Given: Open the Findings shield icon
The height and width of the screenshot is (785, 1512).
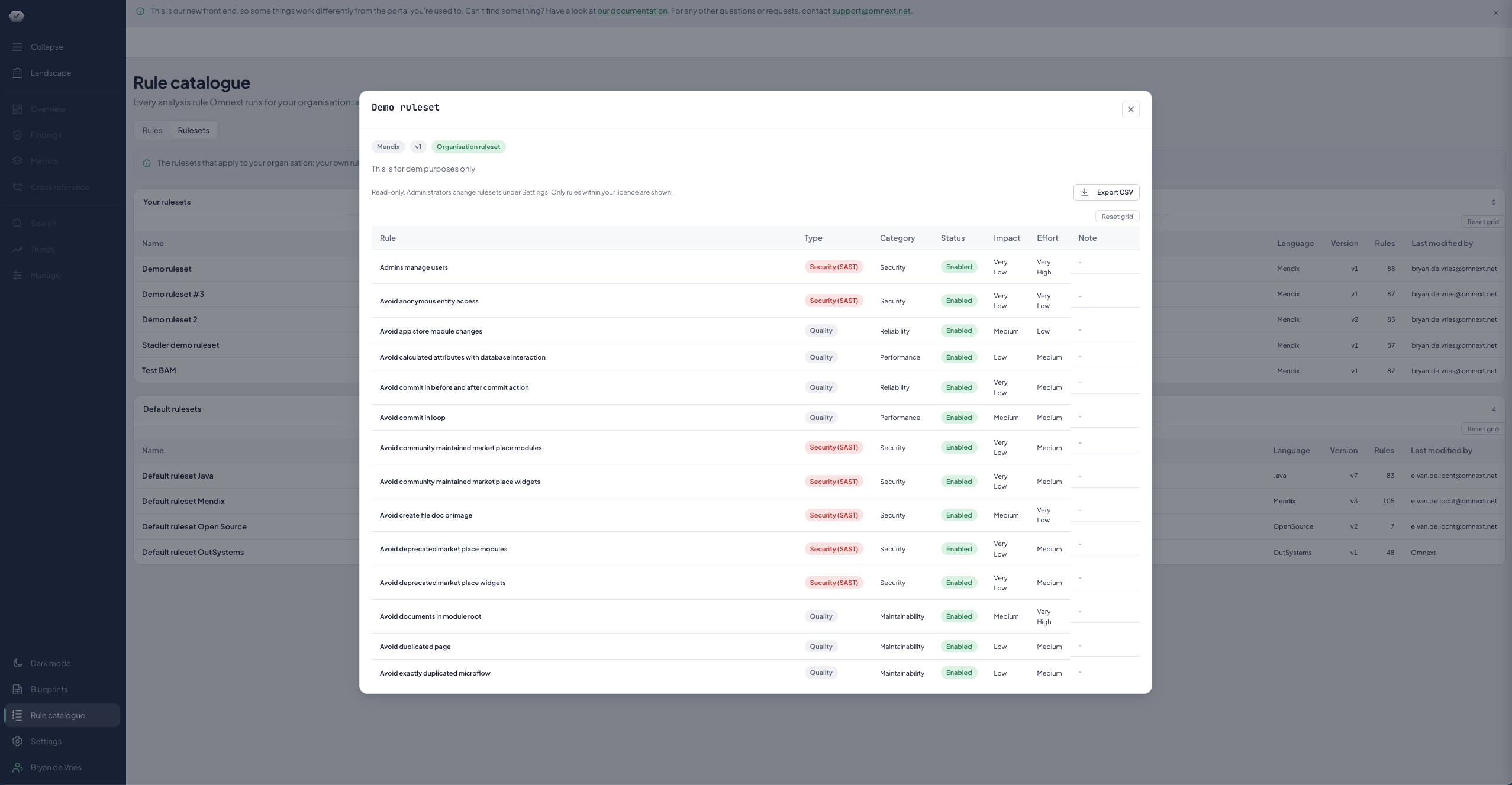Looking at the screenshot, I should (x=18, y=135).
